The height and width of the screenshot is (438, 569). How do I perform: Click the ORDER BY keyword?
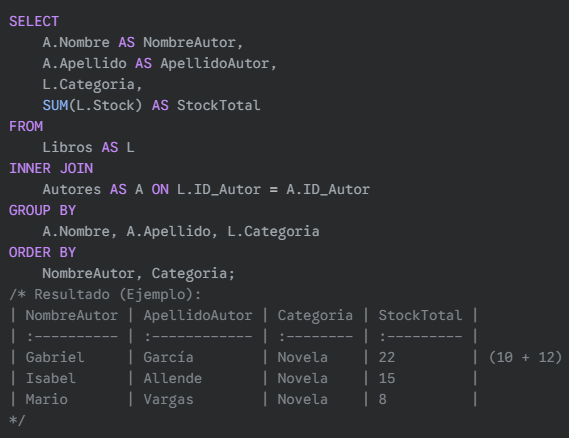(x=42, y=253)
